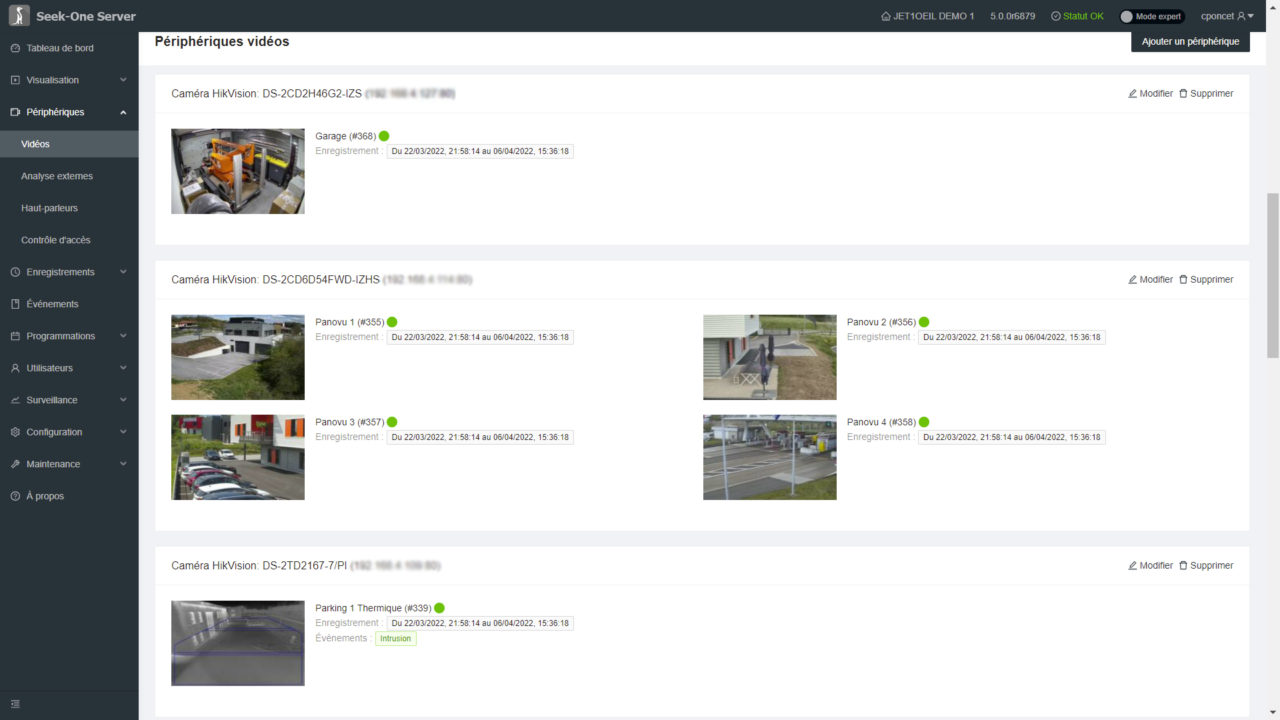Select the Maintenance wrench icon
The height and width of the screenshot is (720, 1280).
point(14,463)
